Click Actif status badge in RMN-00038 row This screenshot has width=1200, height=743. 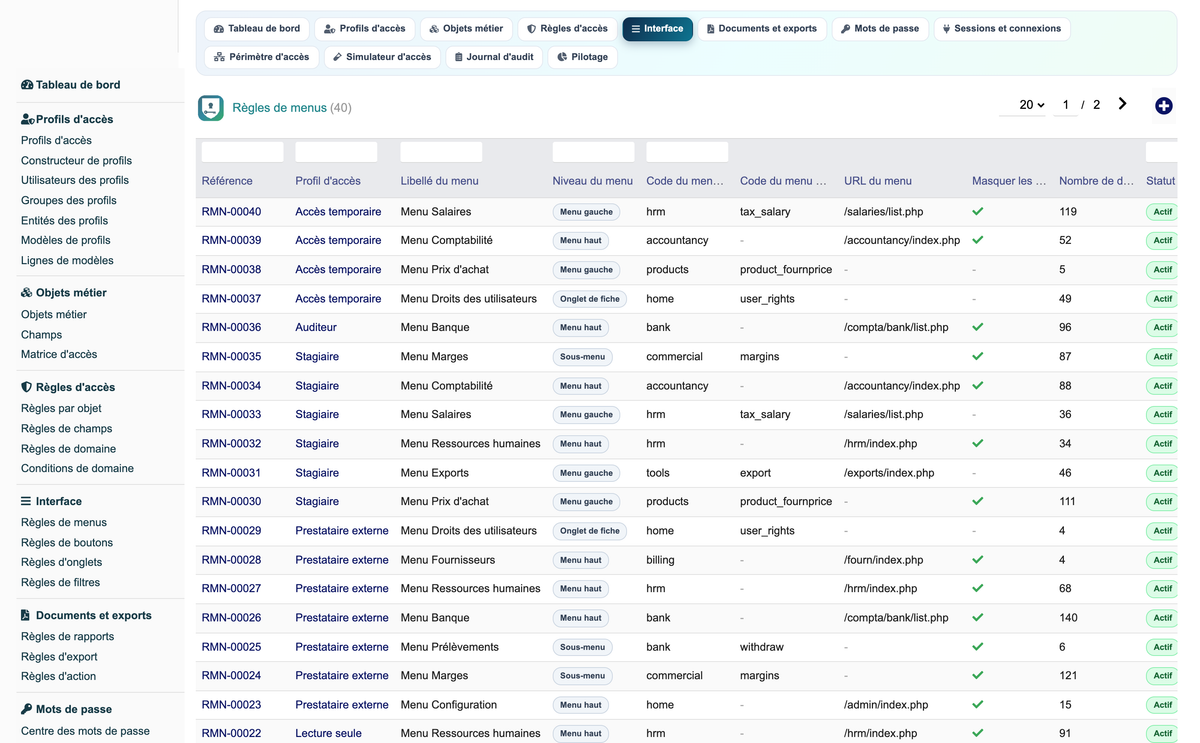click(1162, 270)
